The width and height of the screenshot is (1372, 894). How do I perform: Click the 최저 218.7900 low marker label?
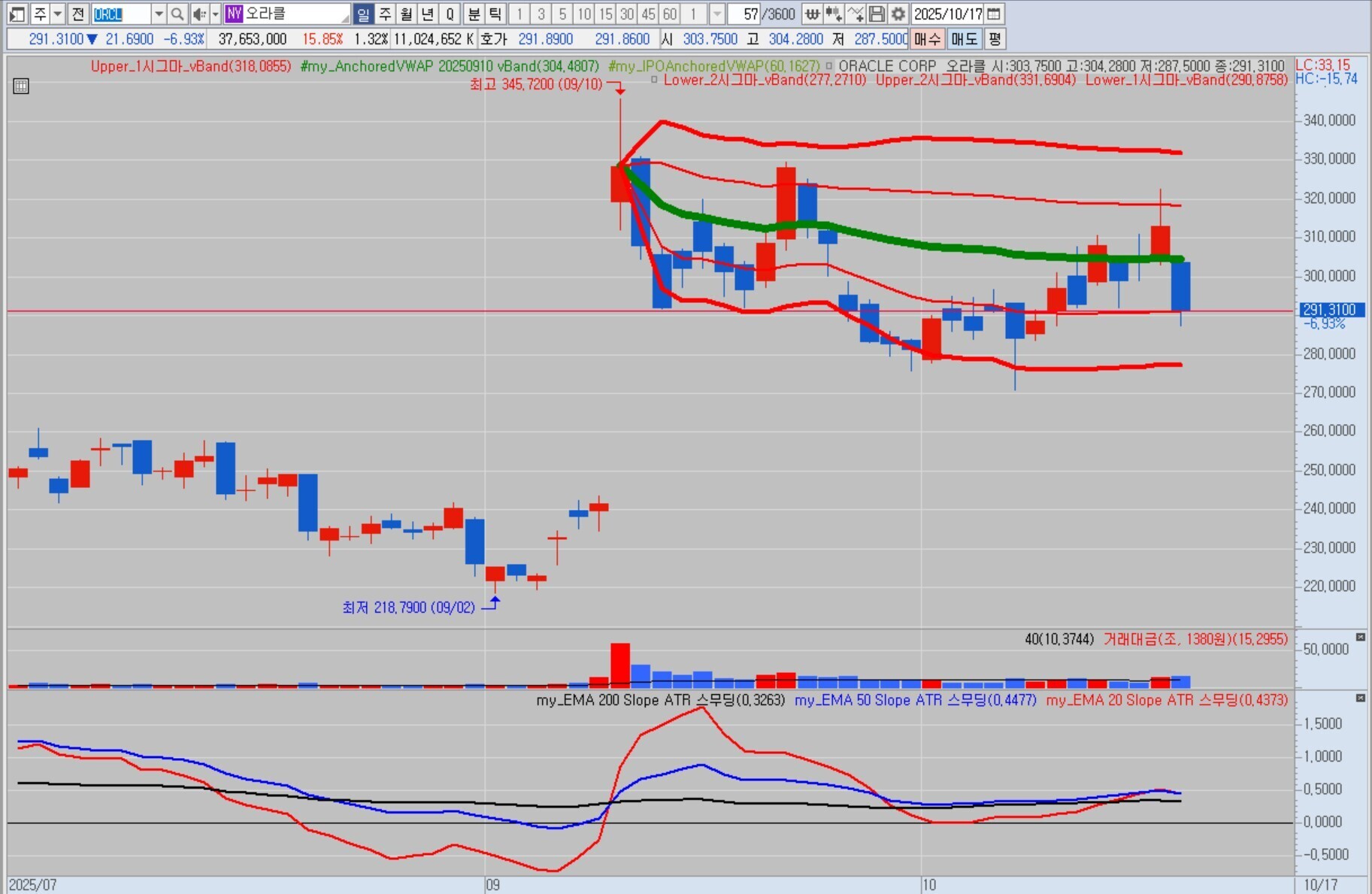(x=409, y=607)
